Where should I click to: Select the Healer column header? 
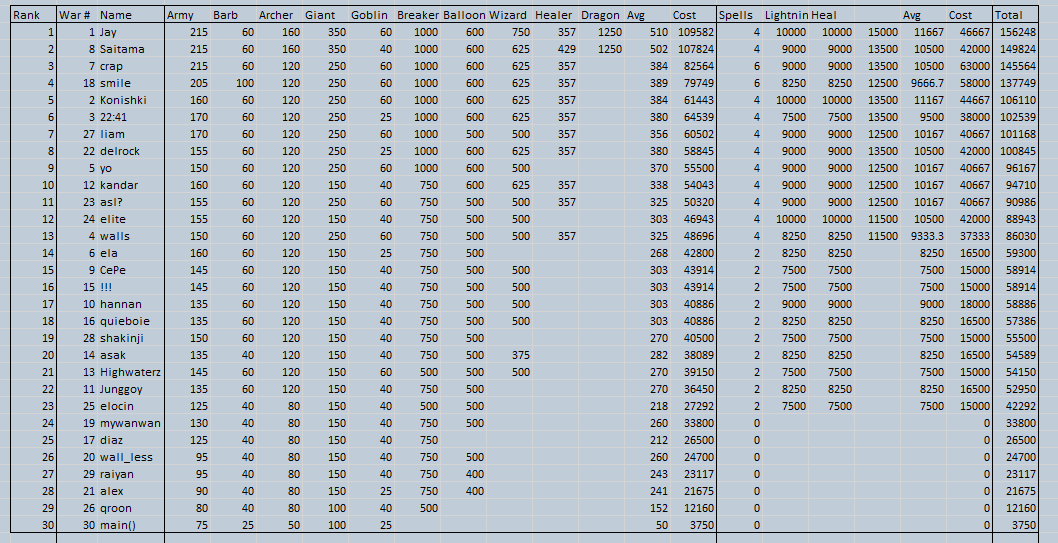tap(555, 15)
